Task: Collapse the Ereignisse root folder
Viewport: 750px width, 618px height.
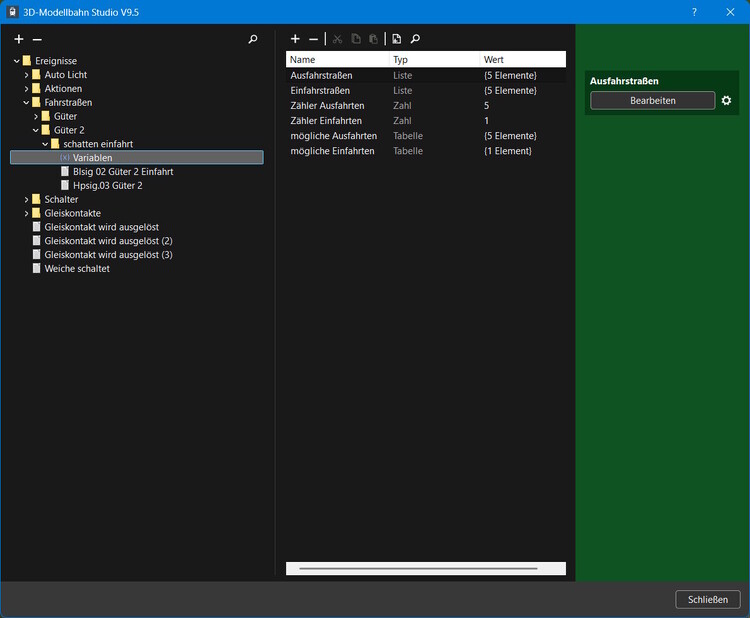Action: click(x=17, y=61)
